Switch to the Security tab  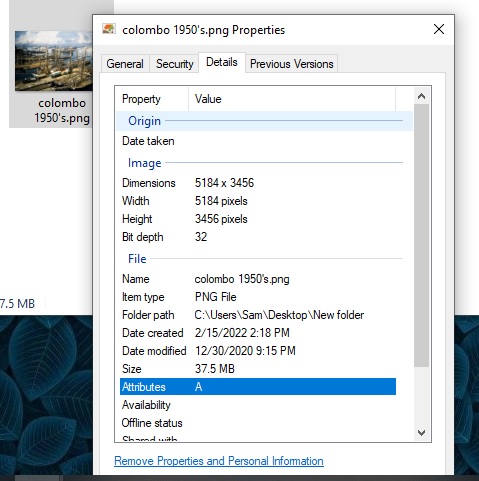pos(175,64)
